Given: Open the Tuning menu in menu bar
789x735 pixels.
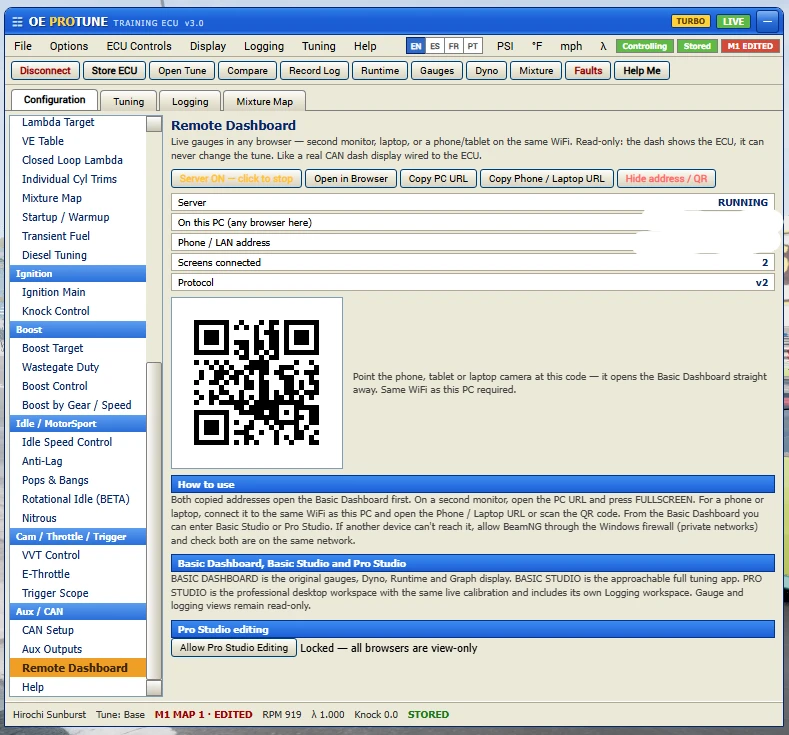Looking at the screenshot, I should point(319,46).
